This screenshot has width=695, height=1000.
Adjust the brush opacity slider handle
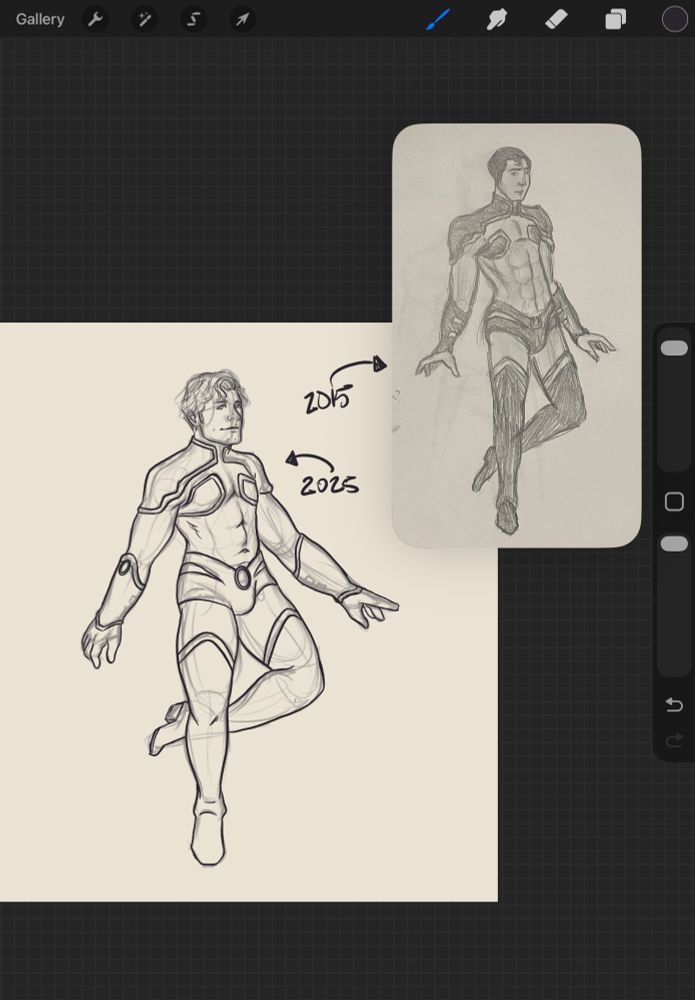tap(674, 544)
